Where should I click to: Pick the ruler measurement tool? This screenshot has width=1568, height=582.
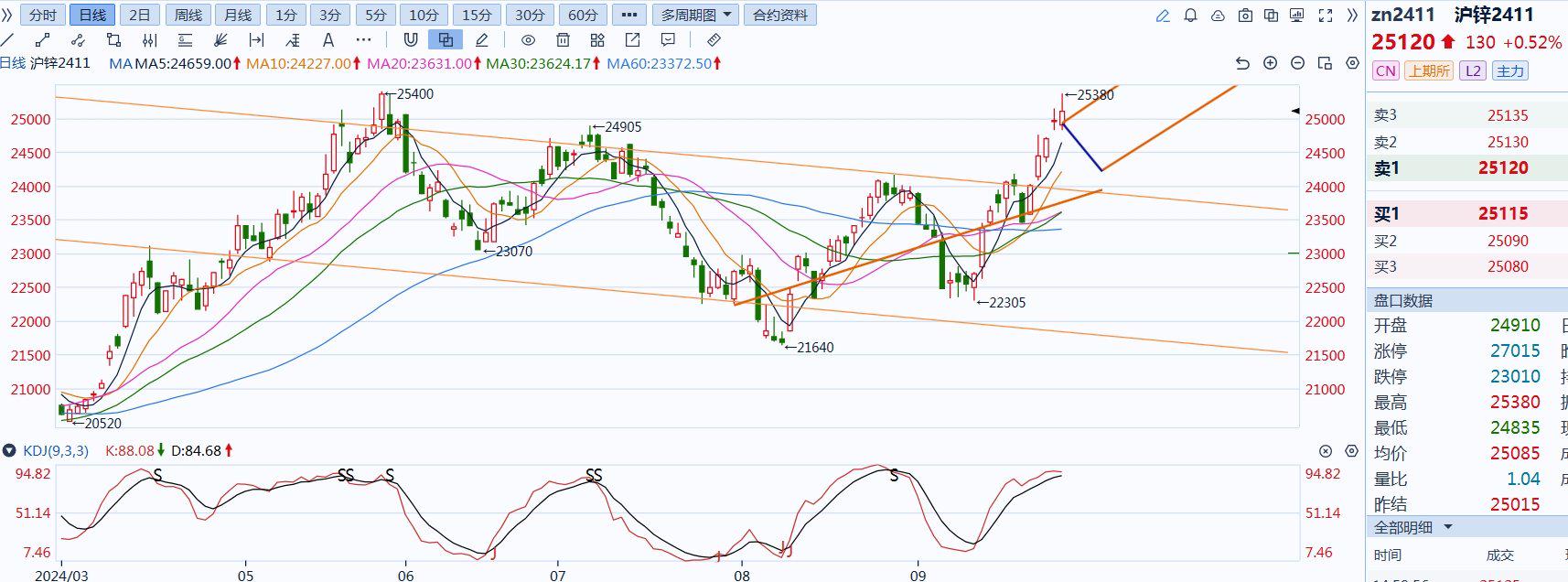[714, 39]
